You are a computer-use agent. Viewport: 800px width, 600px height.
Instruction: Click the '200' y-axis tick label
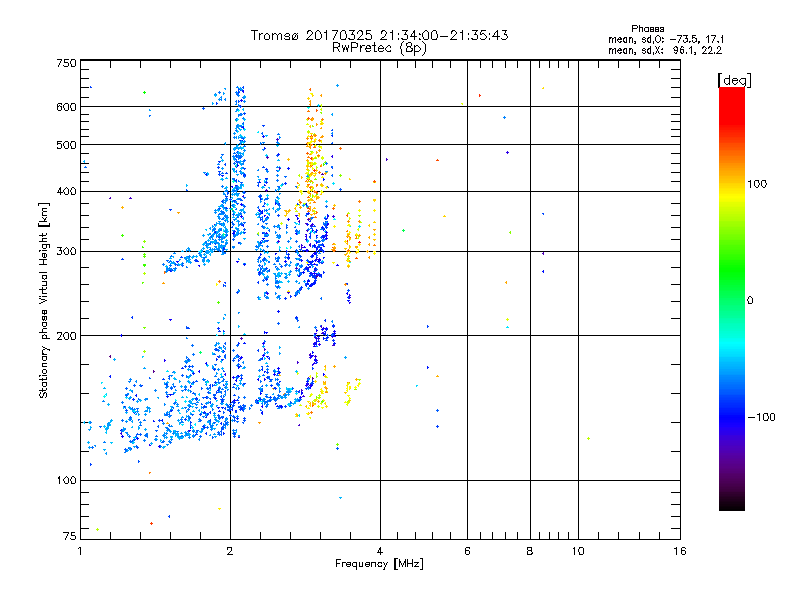67,336
